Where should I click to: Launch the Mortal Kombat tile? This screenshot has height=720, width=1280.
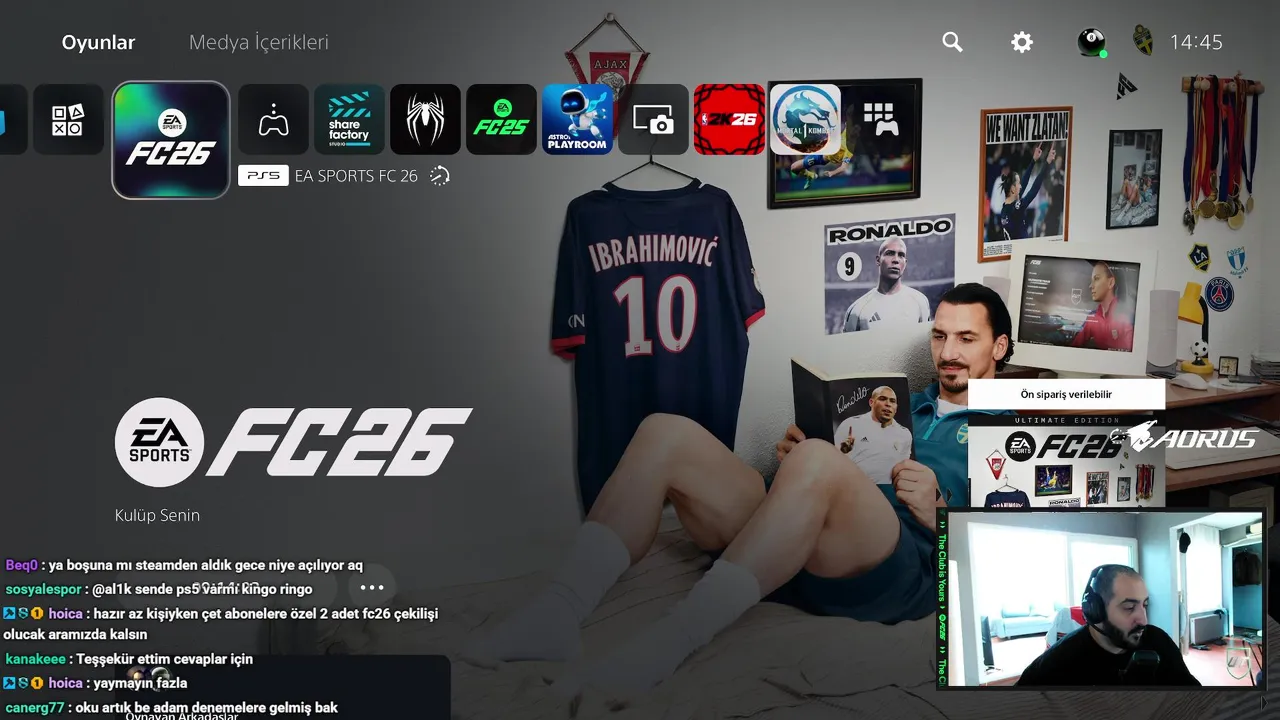(x=805, y=119)
